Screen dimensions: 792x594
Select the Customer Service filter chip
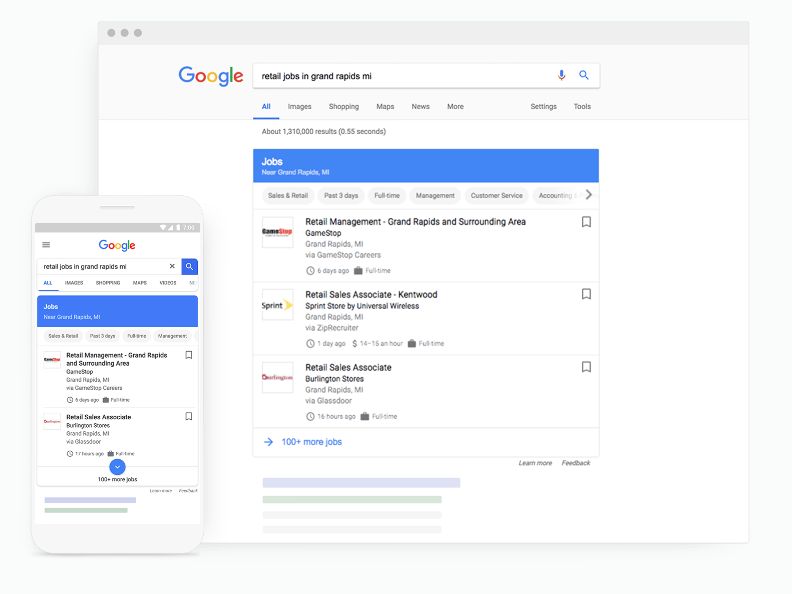point(497,196)
